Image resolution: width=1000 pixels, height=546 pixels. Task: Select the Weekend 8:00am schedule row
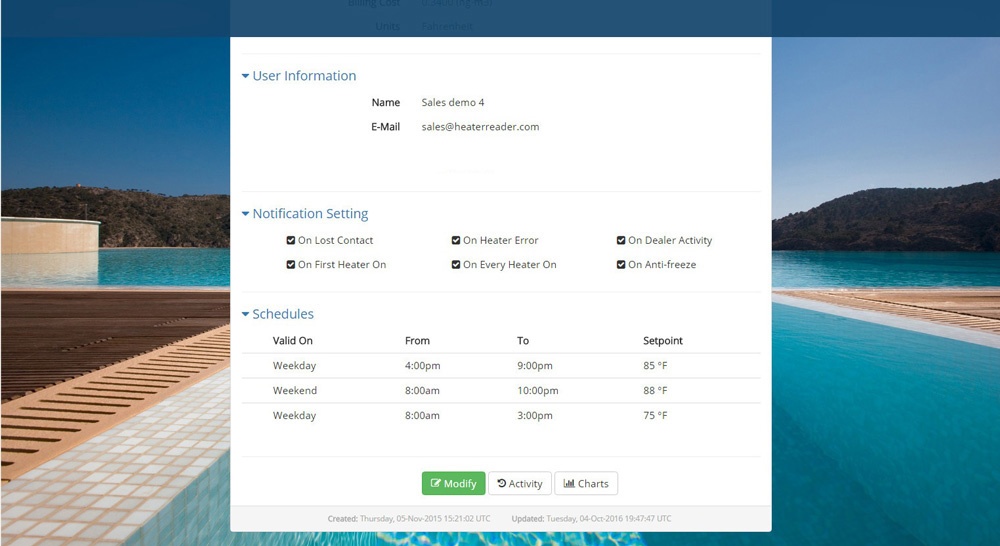coord(500,391)
